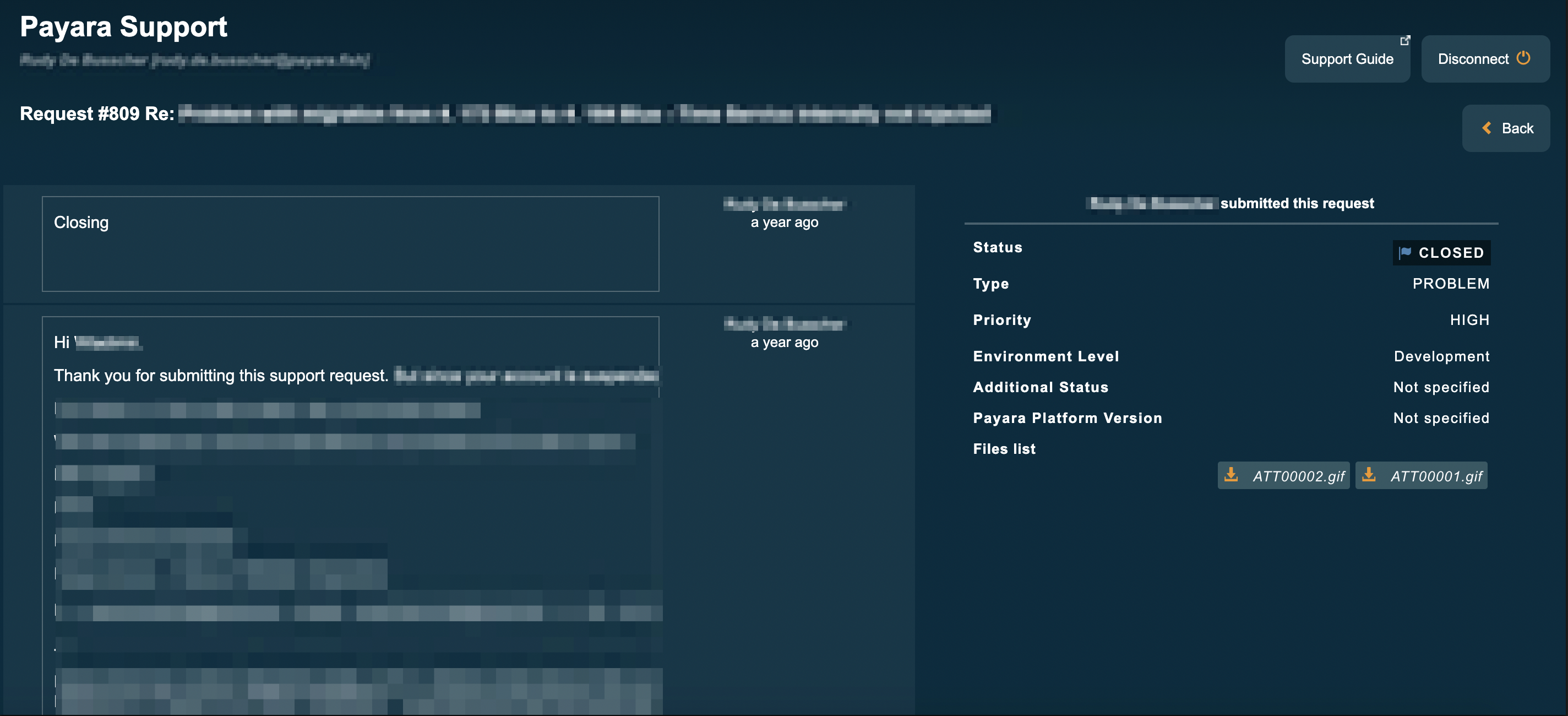This screenshot has width=1568, height=716.
Task: Click the Back arrow icon
Action: [x=1490, y=127]
